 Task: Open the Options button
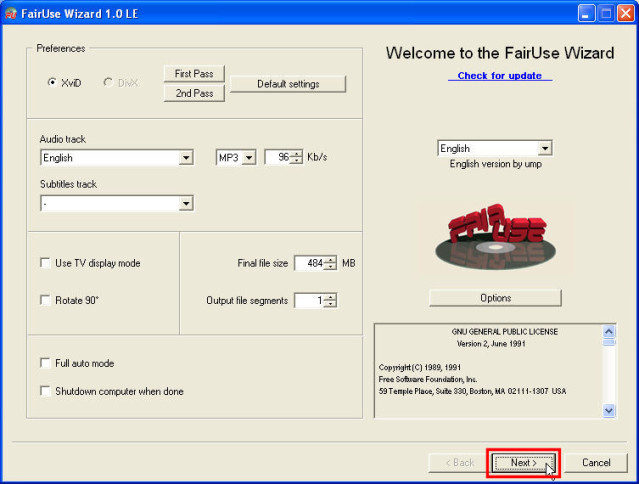pyautogui.click(x=495, y=298)
